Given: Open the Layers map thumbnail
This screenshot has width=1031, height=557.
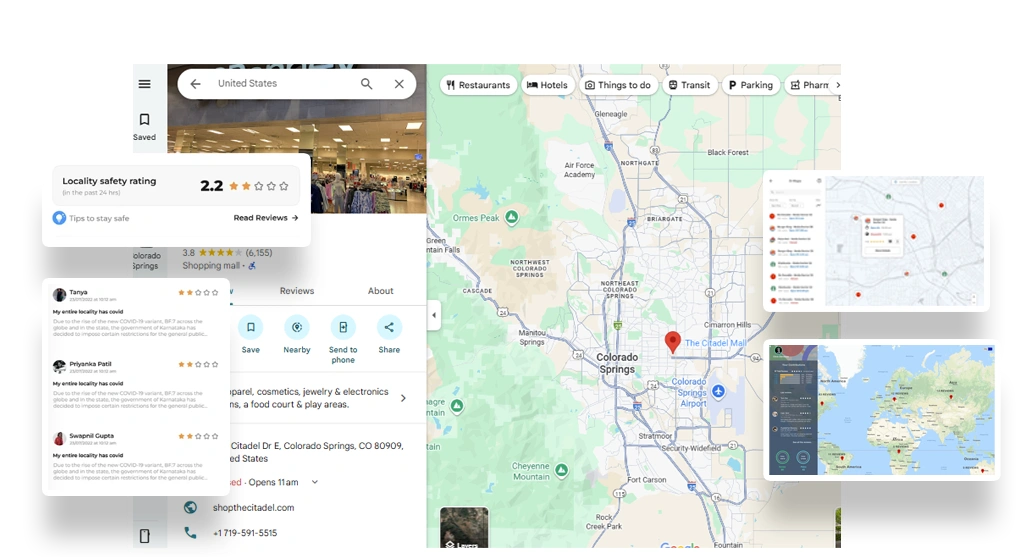Looking at the screenshot, I should tap(464, 527).
